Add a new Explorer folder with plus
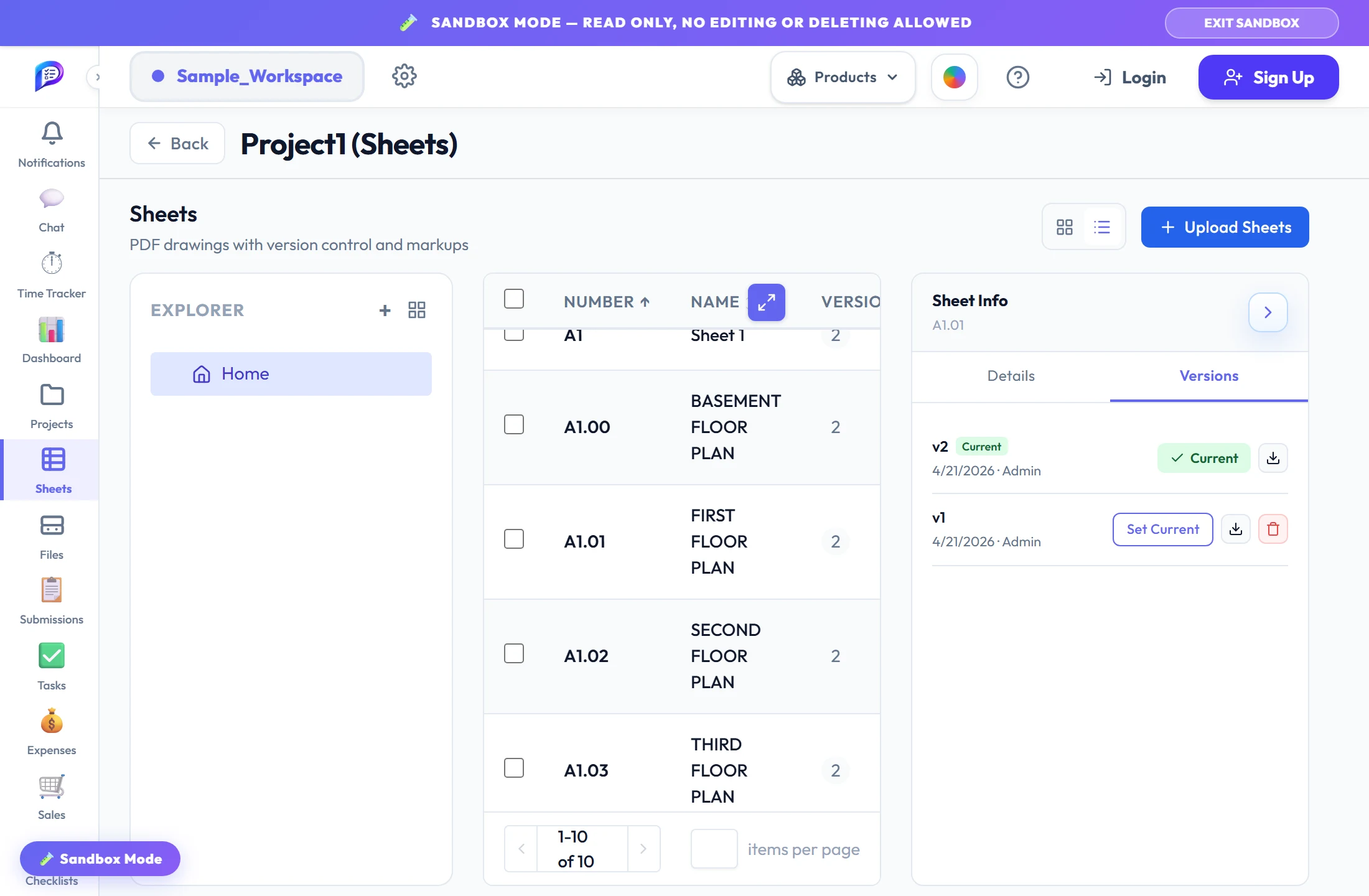Screen dimensions: 1369x896 click(385, 310)
